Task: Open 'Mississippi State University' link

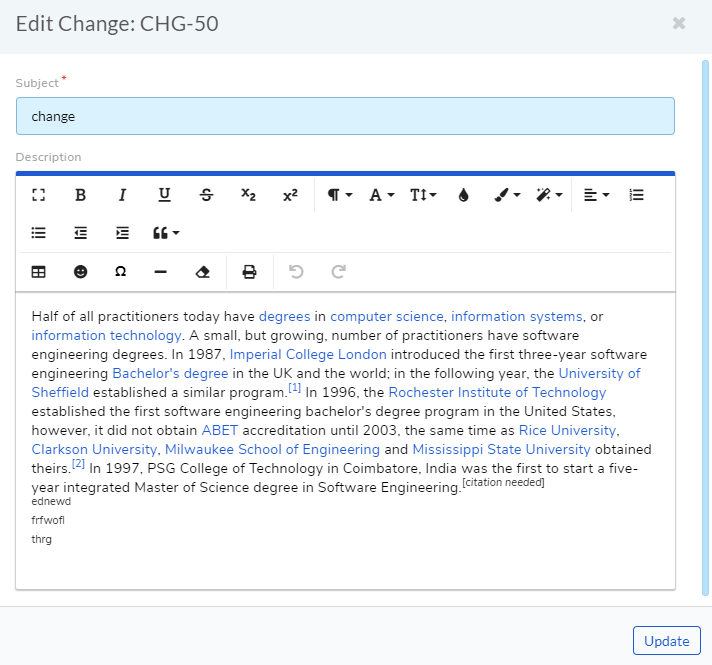Action: (502, 449)
